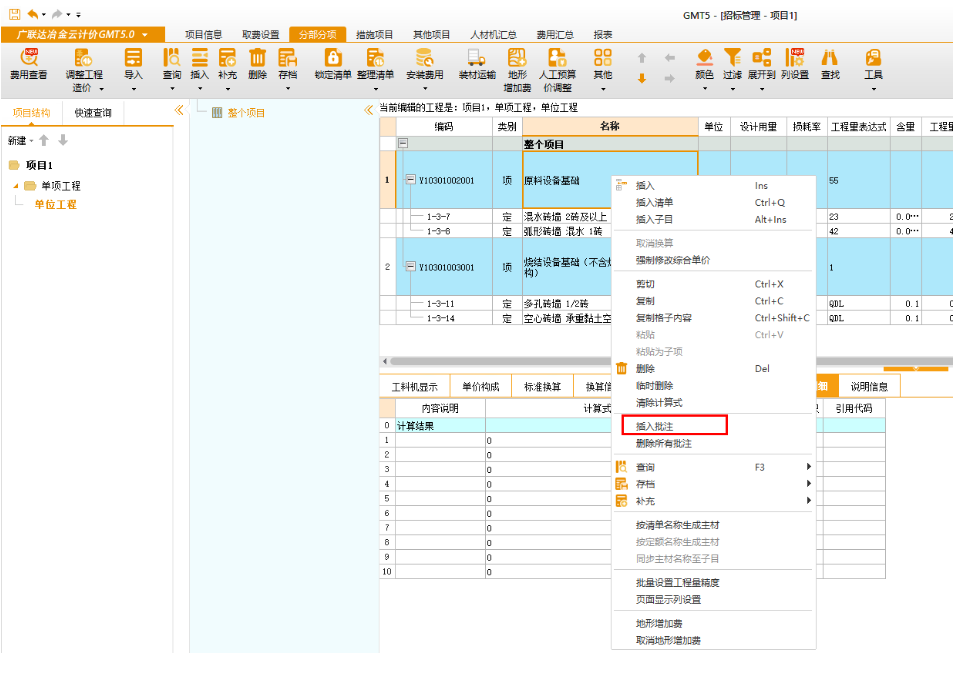Collapse the 单项工程 tree node
The width and height of the screenshot is (953, 683).
[16, 186]
